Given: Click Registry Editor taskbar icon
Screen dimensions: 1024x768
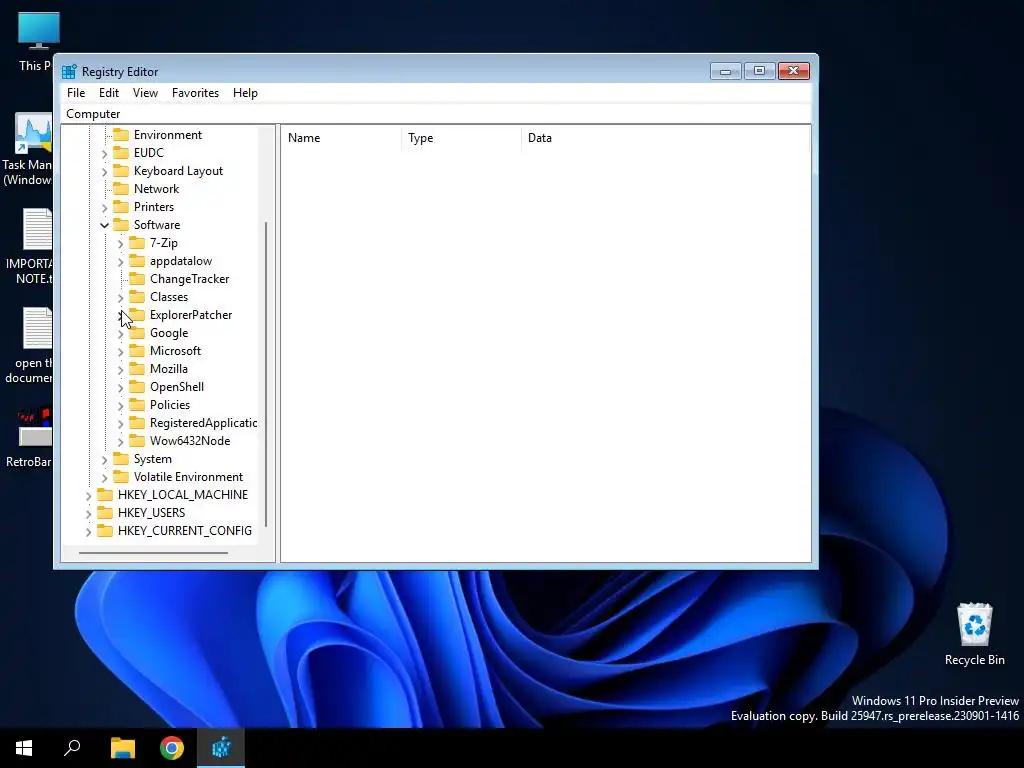Looking at the screenshot, I should pos(221,748).
